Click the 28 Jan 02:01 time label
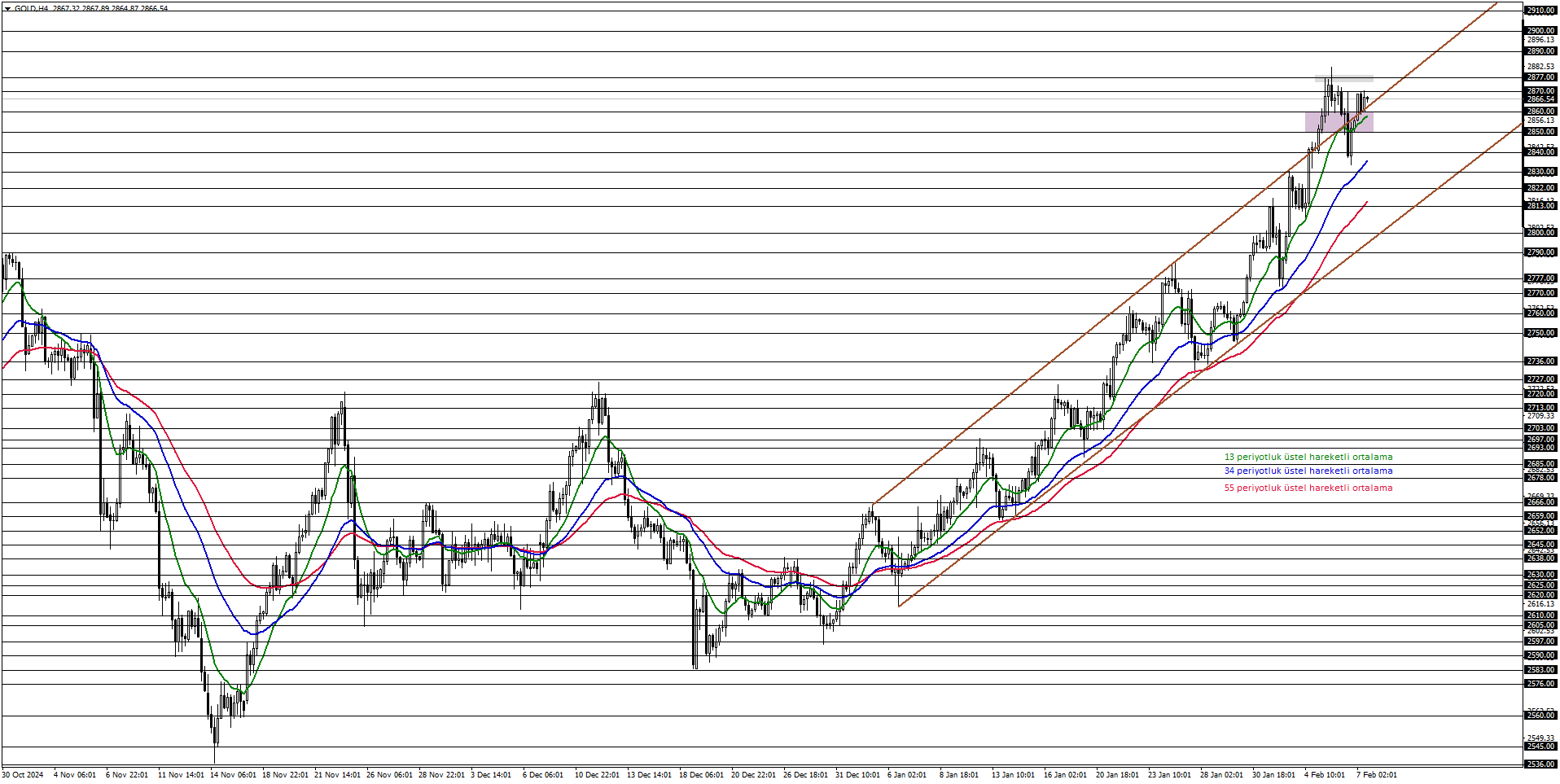 [1221, 775]
